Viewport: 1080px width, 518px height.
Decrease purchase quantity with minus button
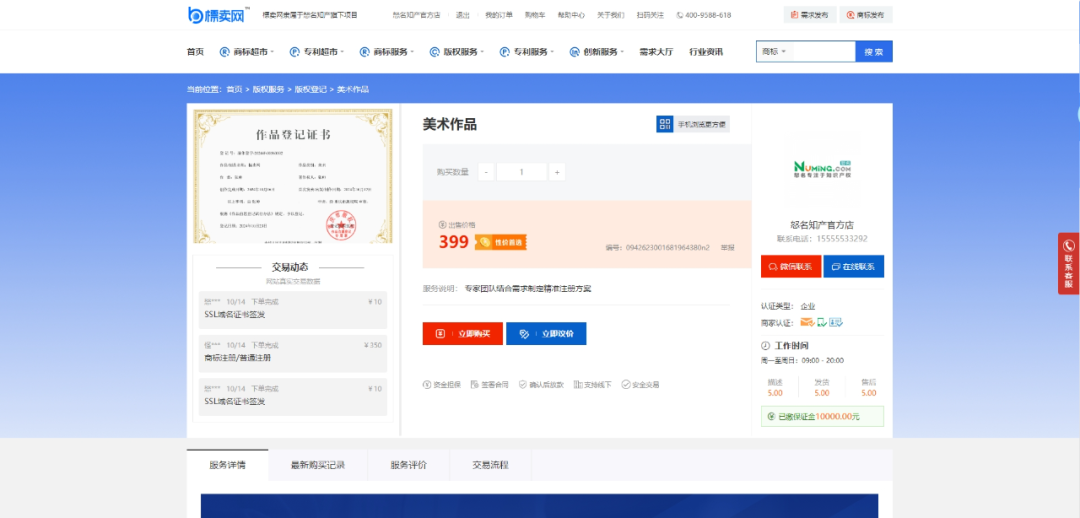click(486, 172)
